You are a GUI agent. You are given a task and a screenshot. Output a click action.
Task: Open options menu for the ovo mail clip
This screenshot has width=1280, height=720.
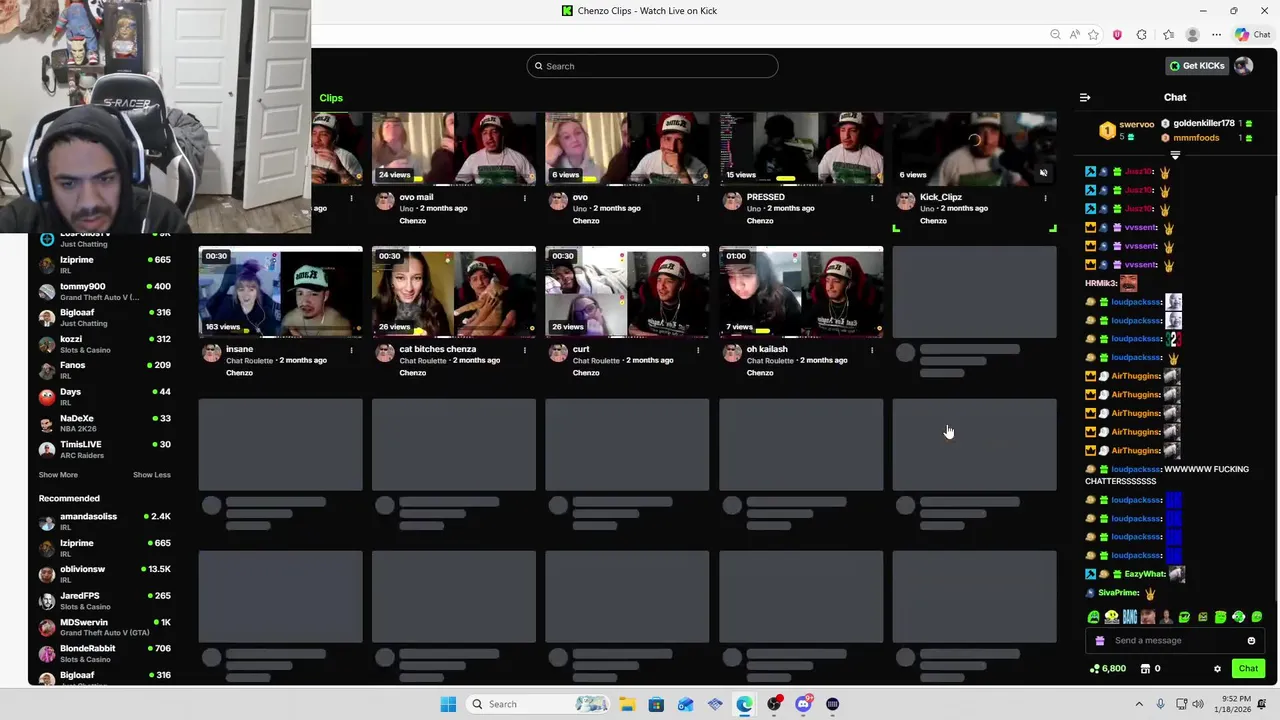pos(524,198)
